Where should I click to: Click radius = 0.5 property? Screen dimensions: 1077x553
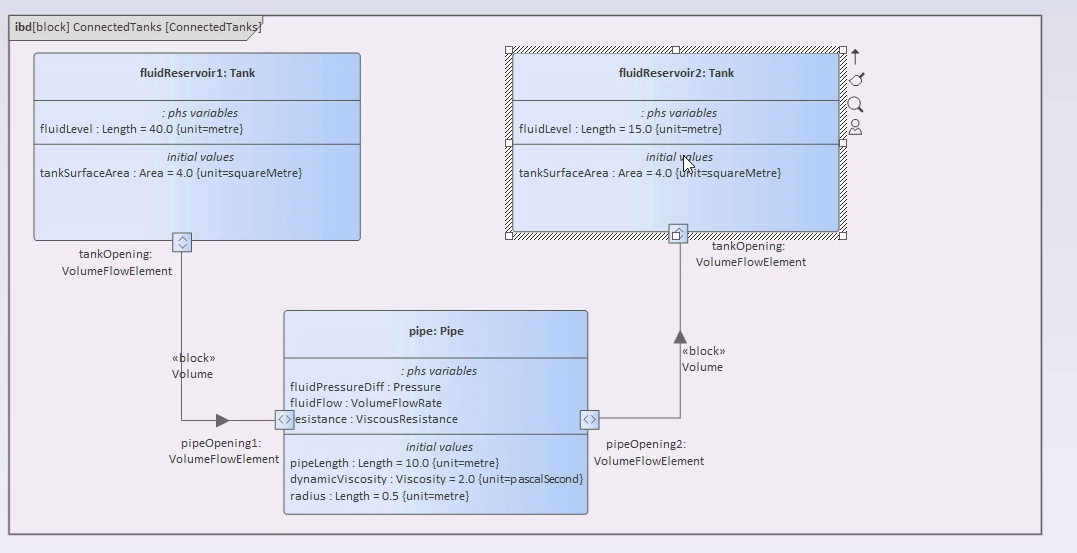[x=380, y=496]
